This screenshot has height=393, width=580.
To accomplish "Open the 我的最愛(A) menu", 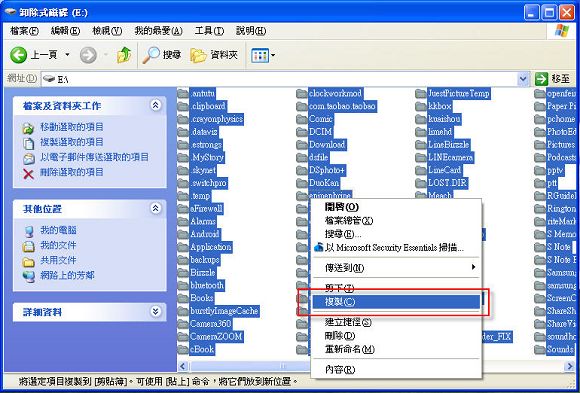I will [158, 31].
